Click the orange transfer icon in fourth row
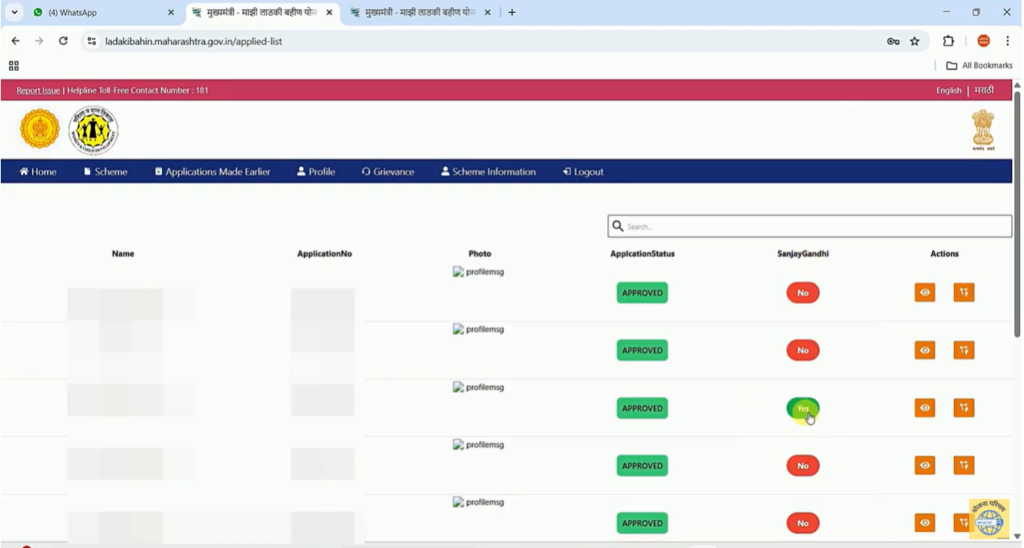The height and width of the screenshot is (548, 1024). click(x=963, y=465)
